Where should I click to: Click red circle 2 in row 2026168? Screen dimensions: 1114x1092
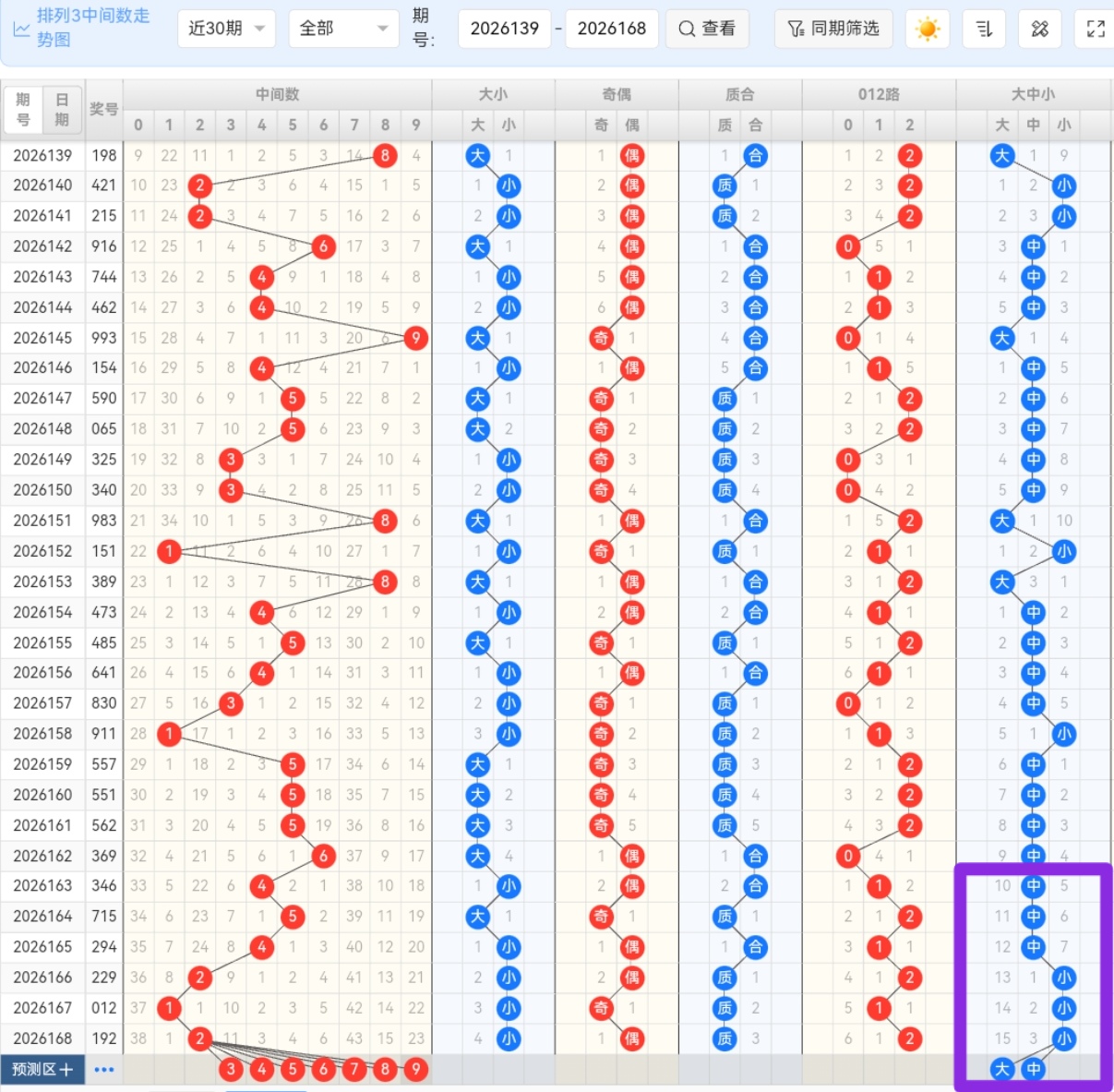(200, 1038)
